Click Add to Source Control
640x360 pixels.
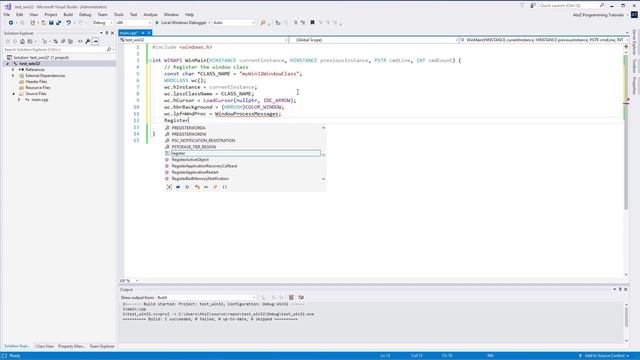(x=604, y=356)
